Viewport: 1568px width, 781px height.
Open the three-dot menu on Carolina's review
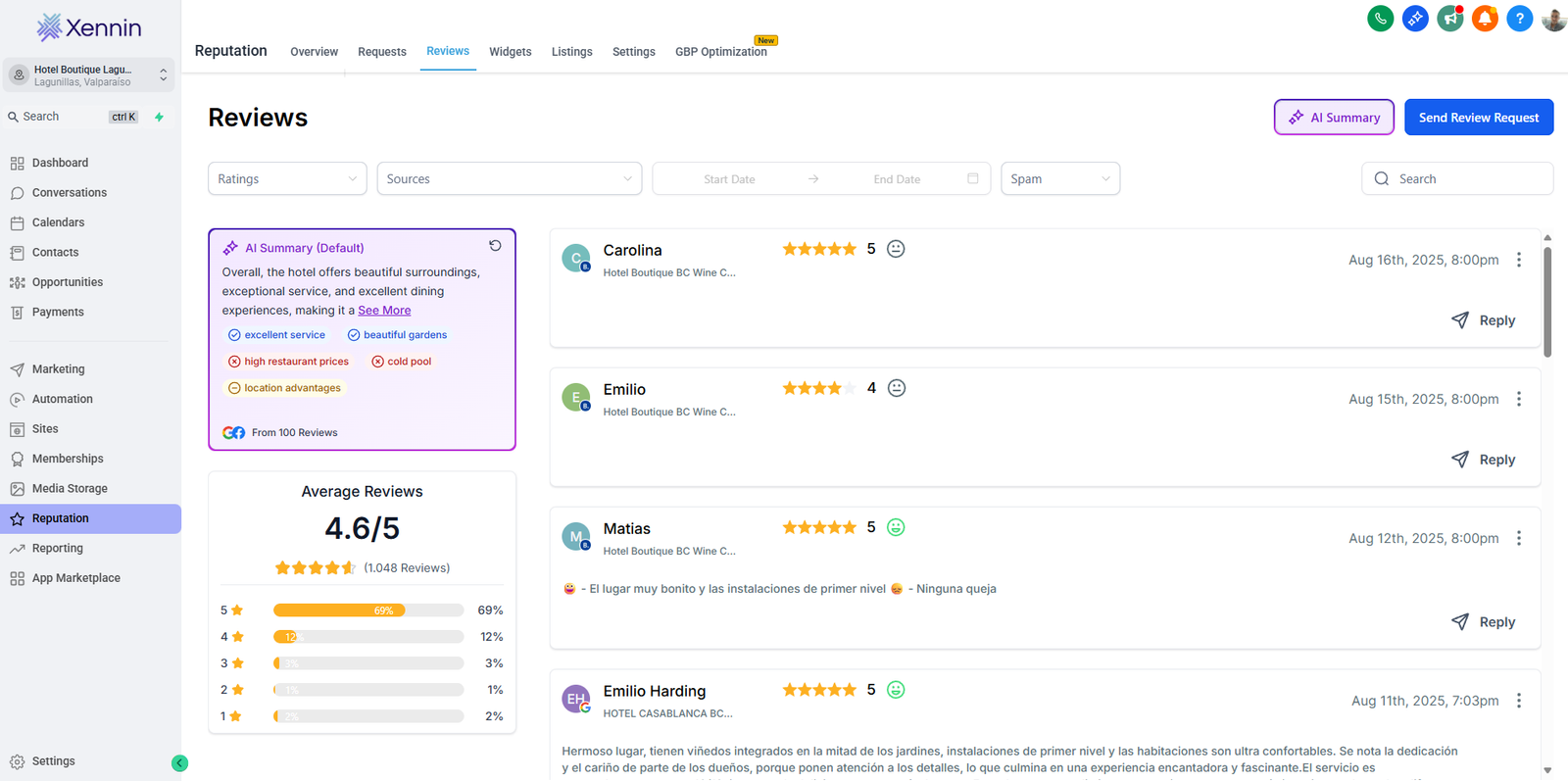pyautogui.click(x=1519, y=260)
